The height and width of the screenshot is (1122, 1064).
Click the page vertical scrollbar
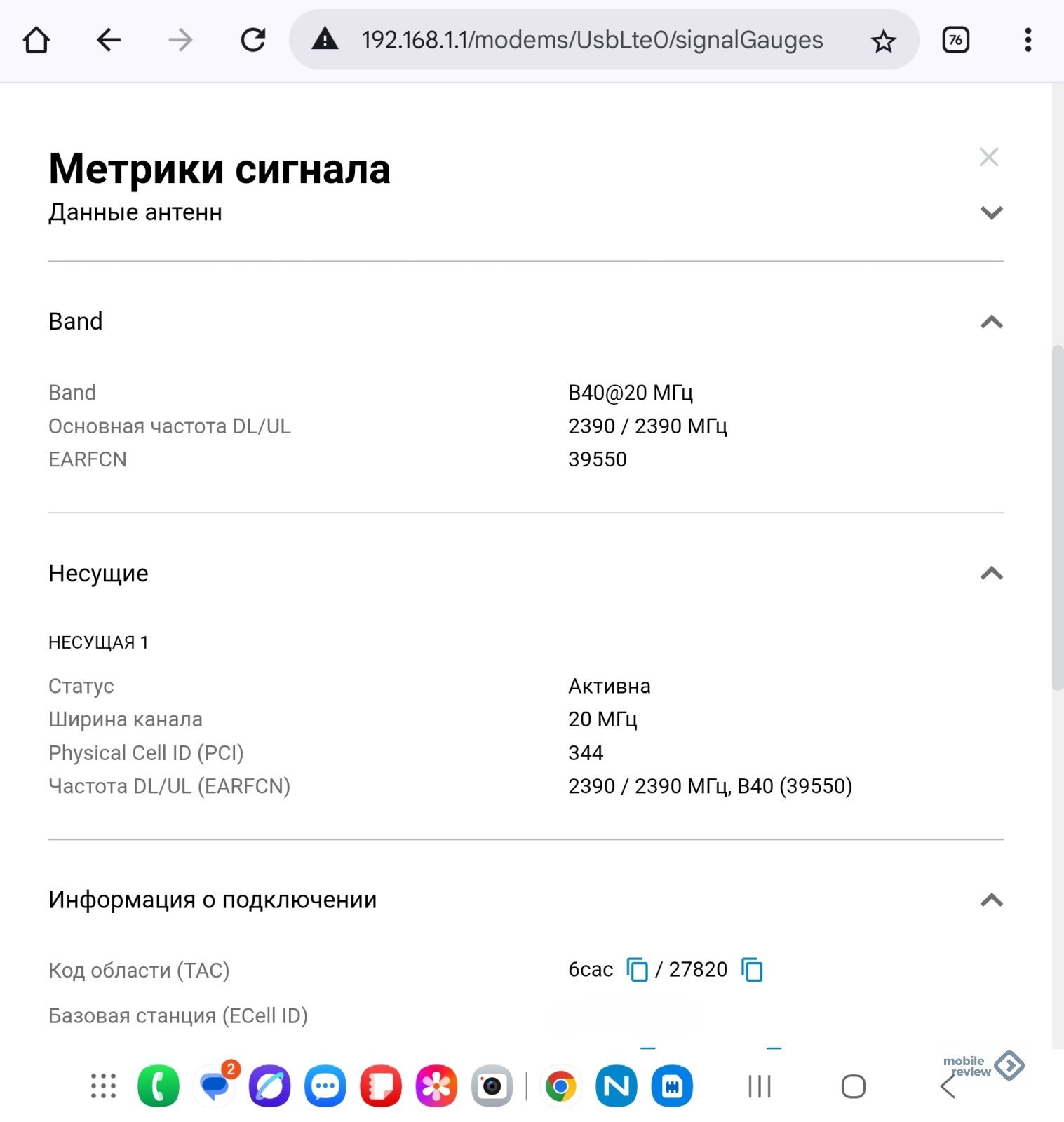pos(1058,519)
